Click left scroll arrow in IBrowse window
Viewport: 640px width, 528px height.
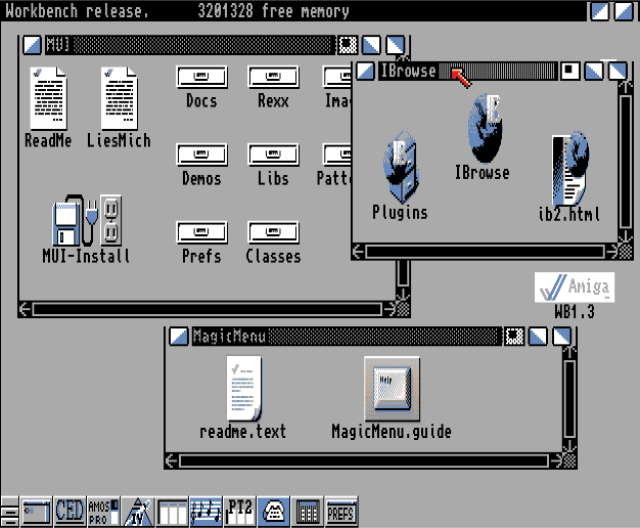point(358,252)
